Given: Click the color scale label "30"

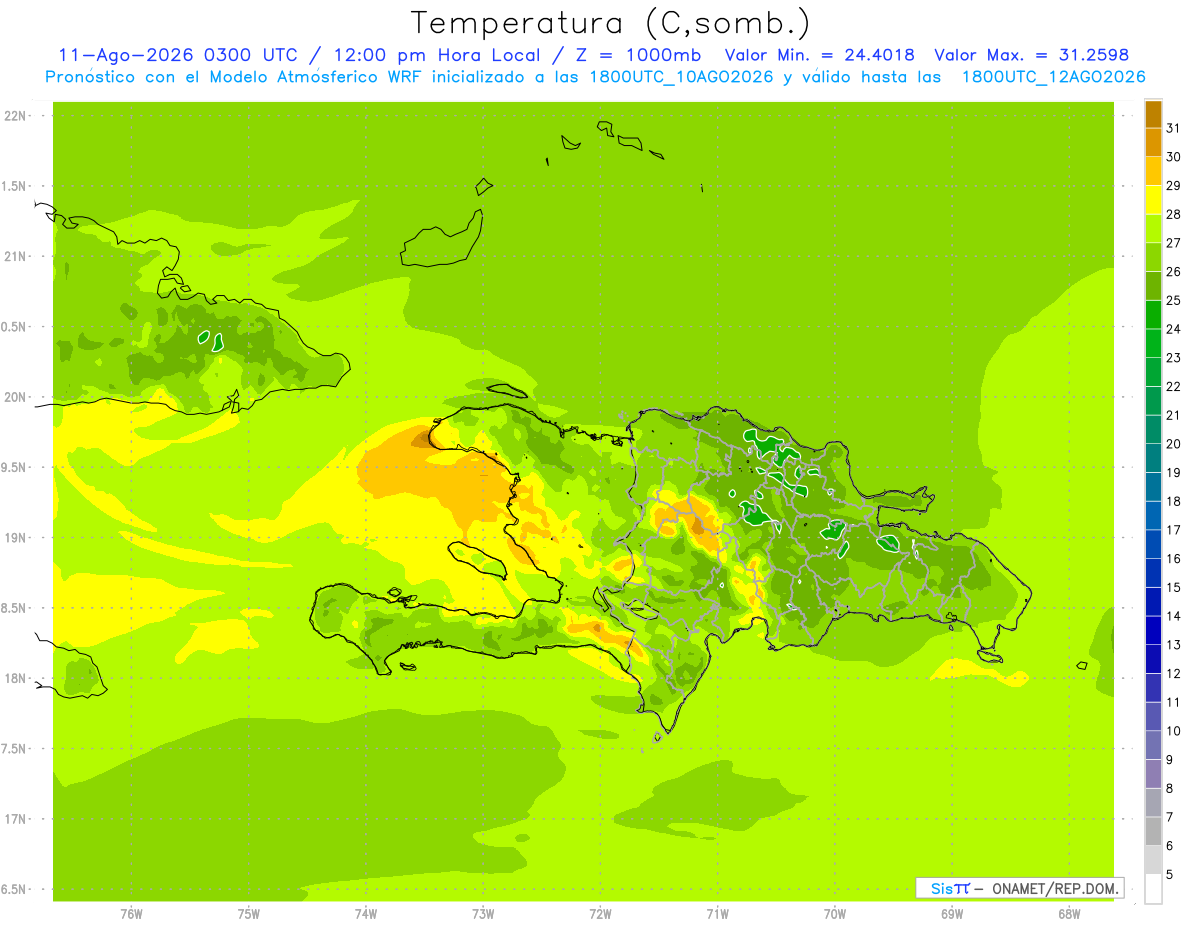Looking at the screenshot, I should (x=1173, y=157).
